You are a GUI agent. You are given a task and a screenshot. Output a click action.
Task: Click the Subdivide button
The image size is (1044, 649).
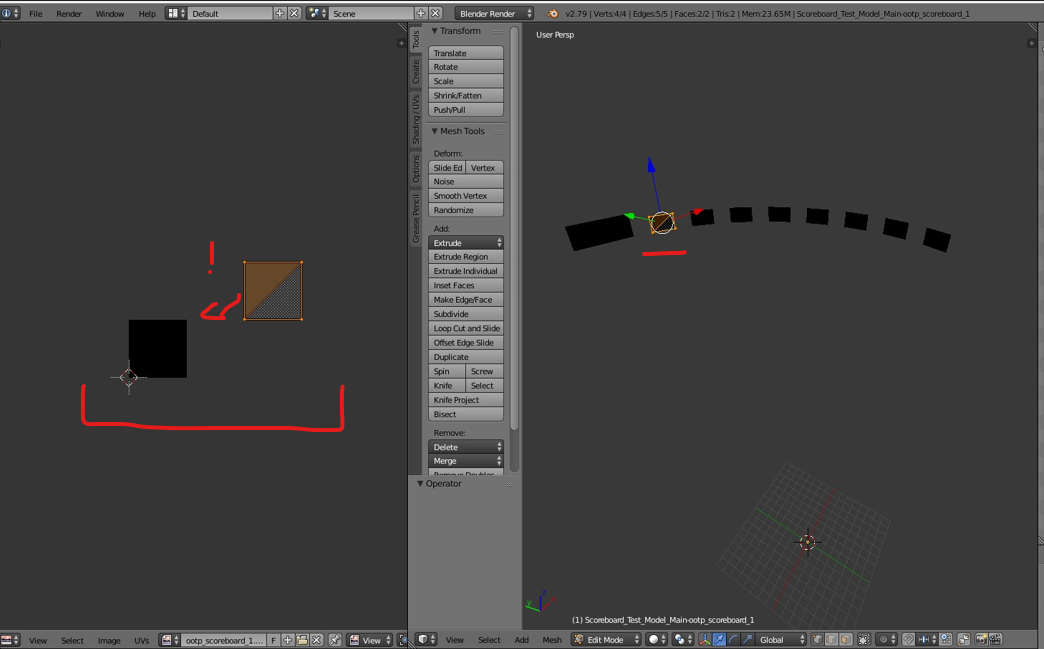click(466, 314)
